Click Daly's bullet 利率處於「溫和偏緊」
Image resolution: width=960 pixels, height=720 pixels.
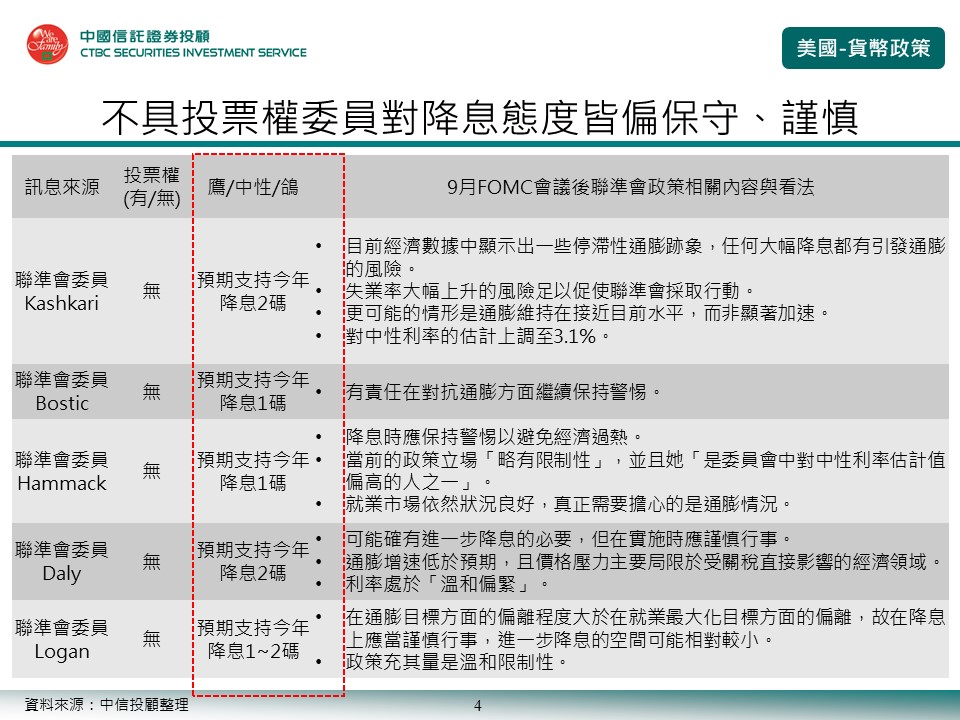click(447, 584)
